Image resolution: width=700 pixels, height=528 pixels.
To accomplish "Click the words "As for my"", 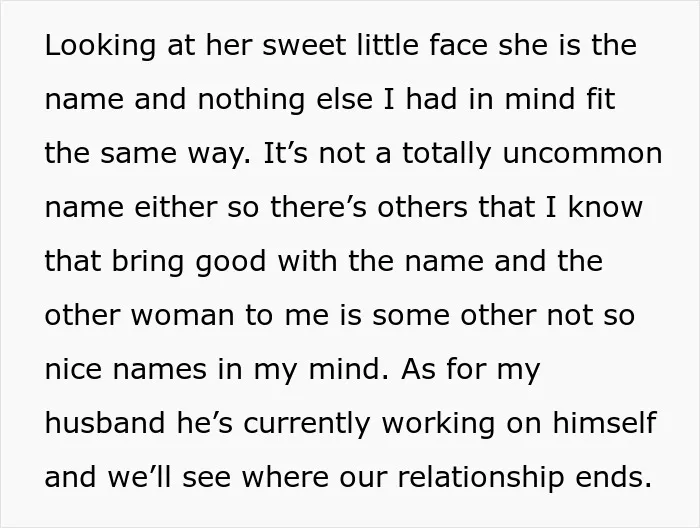I will (x=471, y=370).
